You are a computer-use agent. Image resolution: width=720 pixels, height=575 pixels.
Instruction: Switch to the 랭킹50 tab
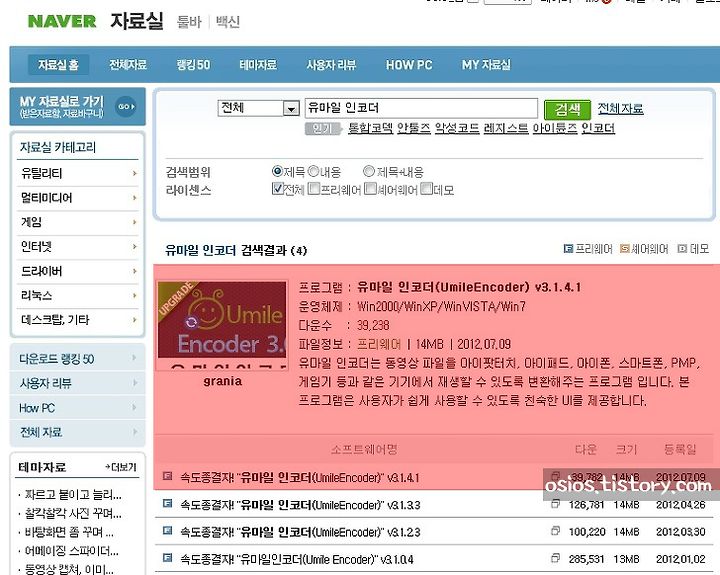[x=193, y=65]
